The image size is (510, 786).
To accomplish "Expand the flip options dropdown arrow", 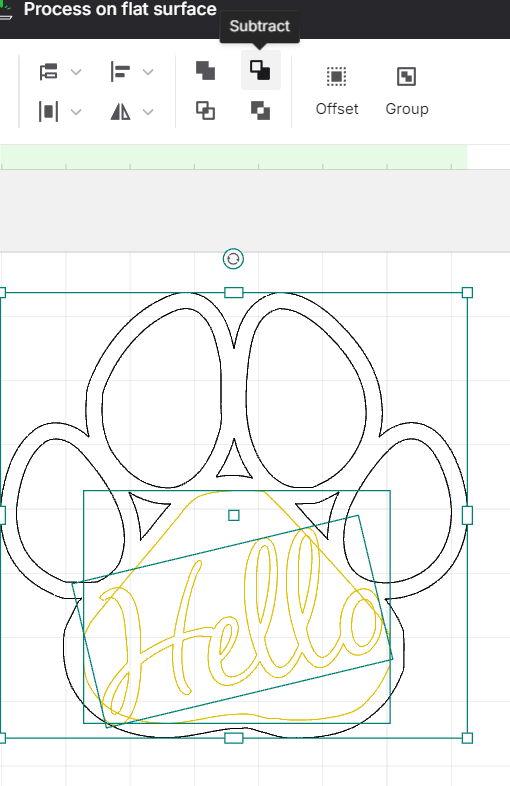I will click(148, 112).
